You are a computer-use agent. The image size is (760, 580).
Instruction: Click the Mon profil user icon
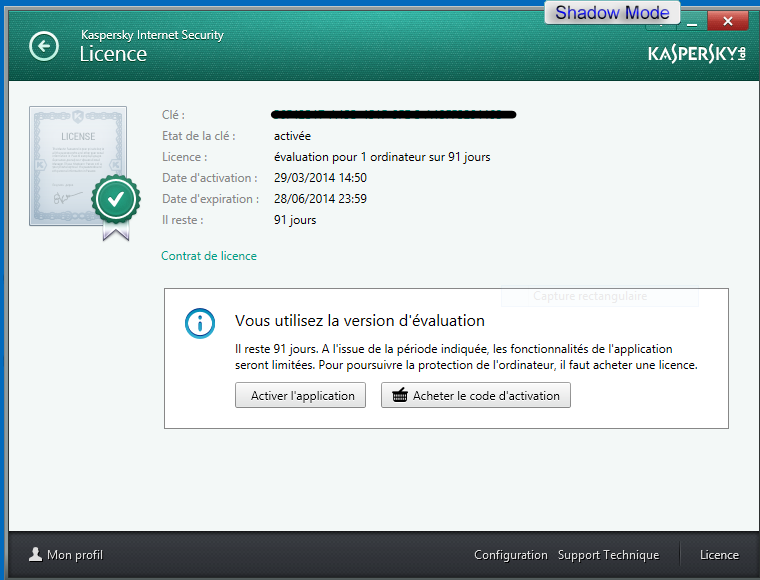[35, 554]
